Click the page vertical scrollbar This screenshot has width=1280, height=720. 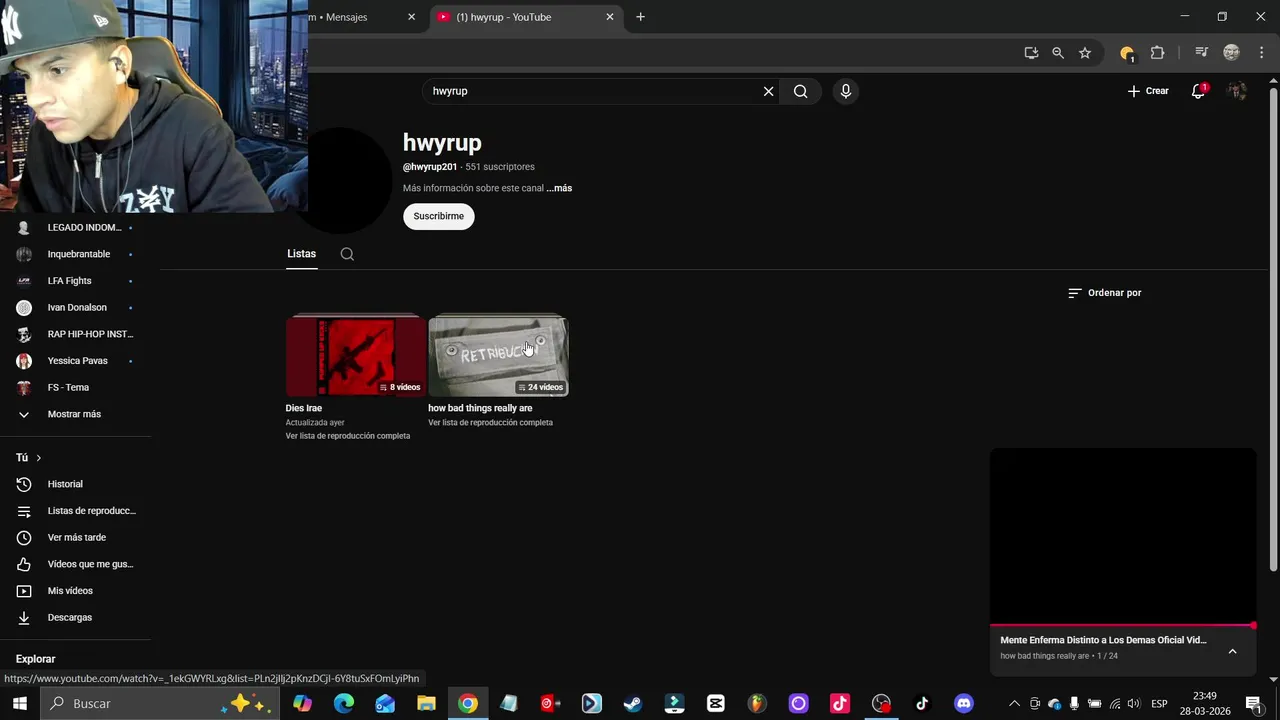(1273, 330)
